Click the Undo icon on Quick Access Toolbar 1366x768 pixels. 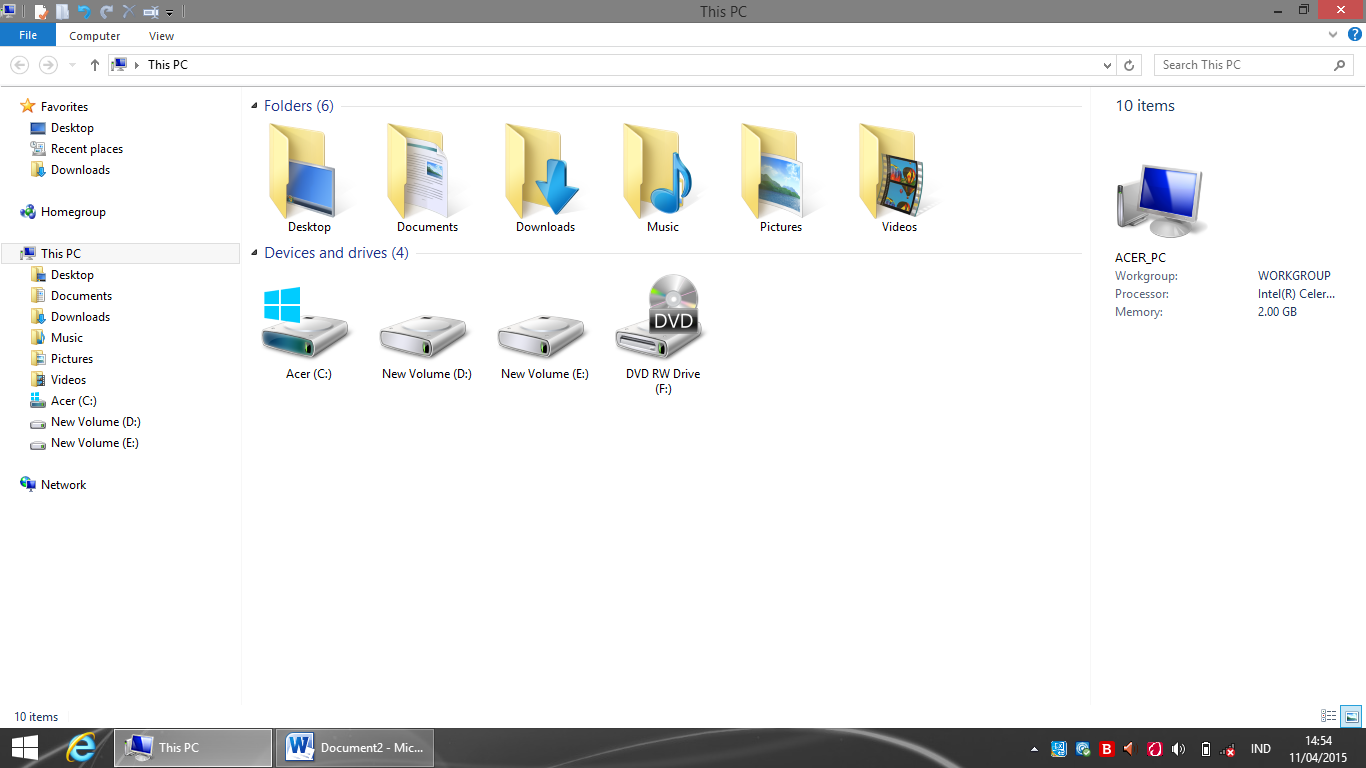(86, 12)
